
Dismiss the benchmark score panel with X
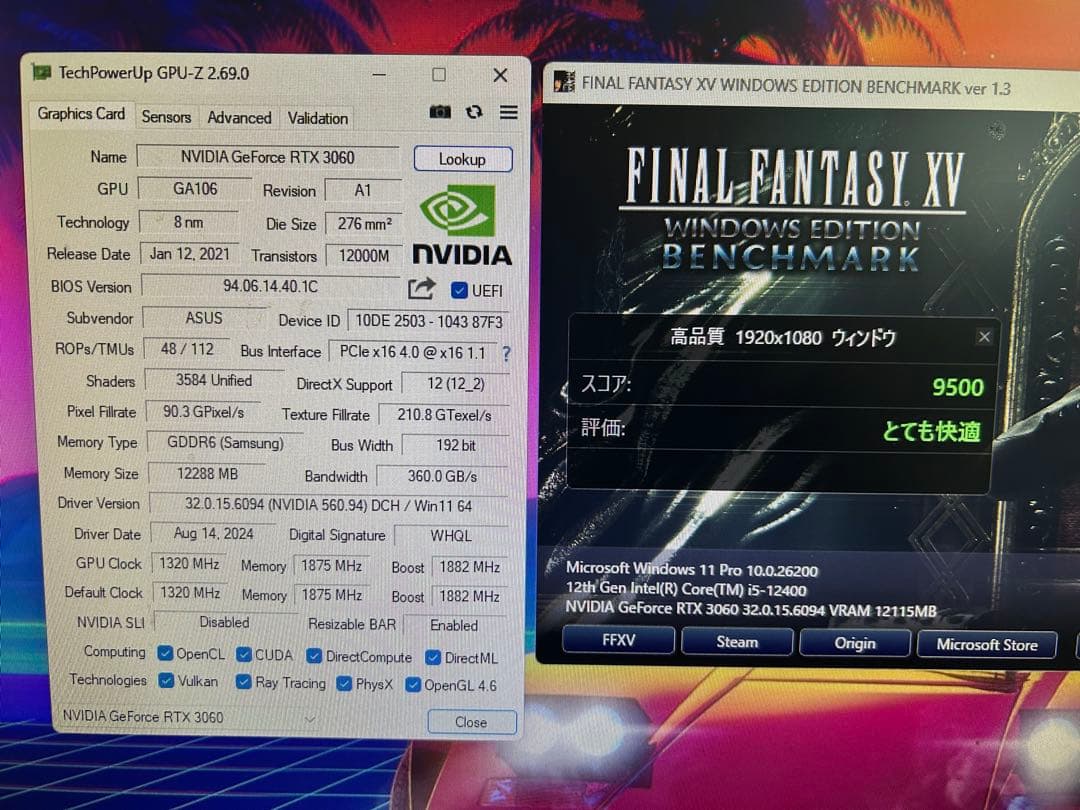coord(984,337)
